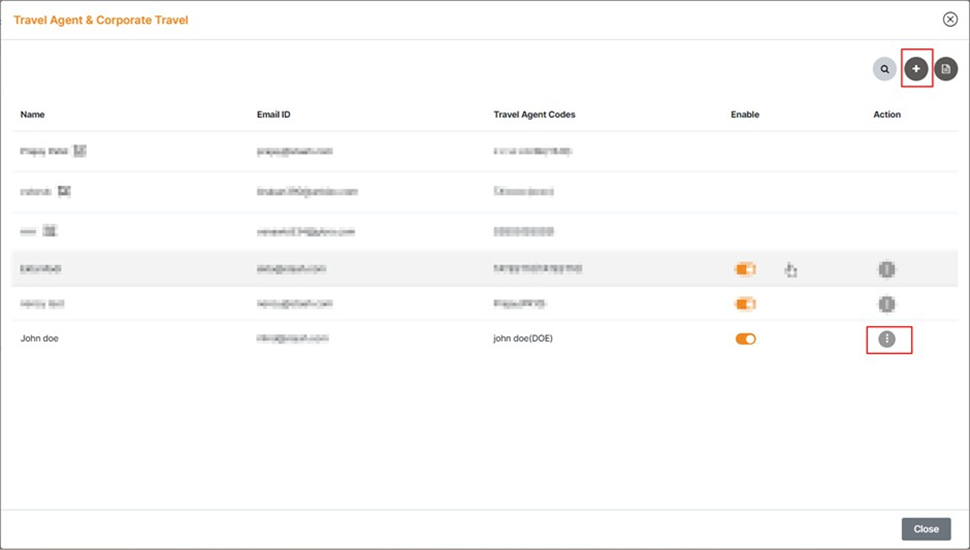This screenshot has height=550, width=970.
Task: Click the badge icon beside the second row's name
Action: pos(64,190)
